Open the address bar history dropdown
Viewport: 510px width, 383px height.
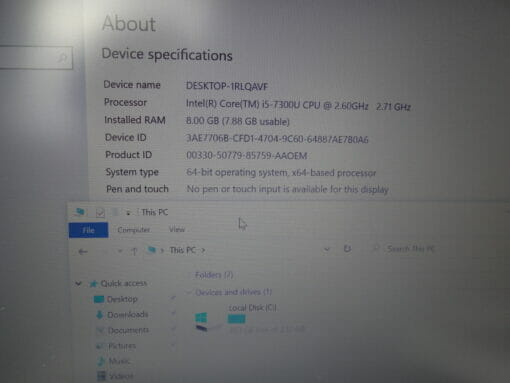tap(327, 249)
